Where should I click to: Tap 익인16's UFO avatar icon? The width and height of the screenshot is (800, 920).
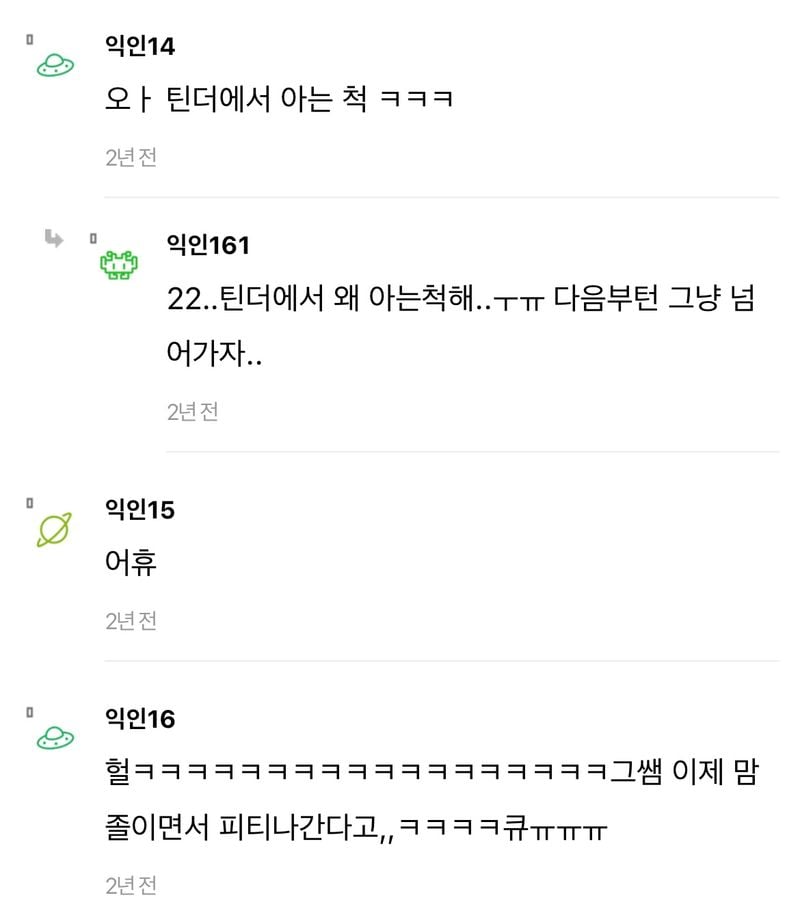54,738
